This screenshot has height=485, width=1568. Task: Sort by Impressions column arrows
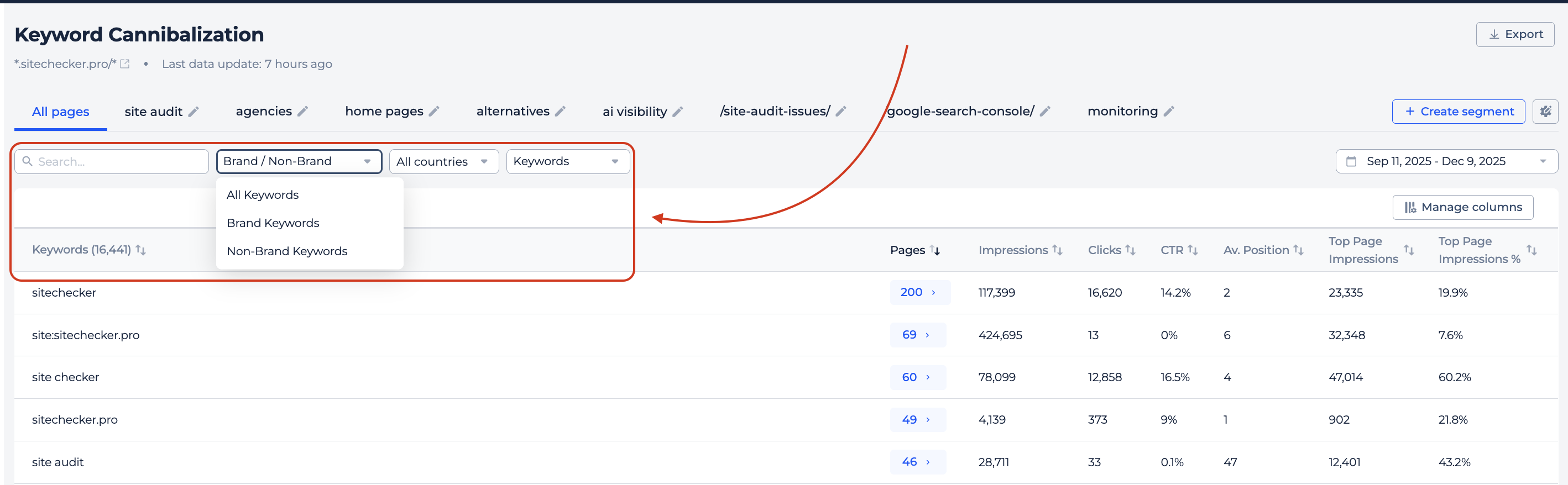coord(1057,250)
